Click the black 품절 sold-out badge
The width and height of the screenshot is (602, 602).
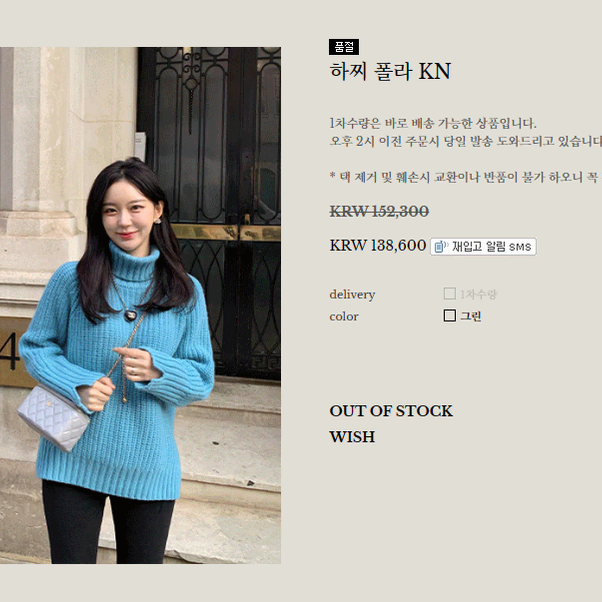click(x=344, y=47)
